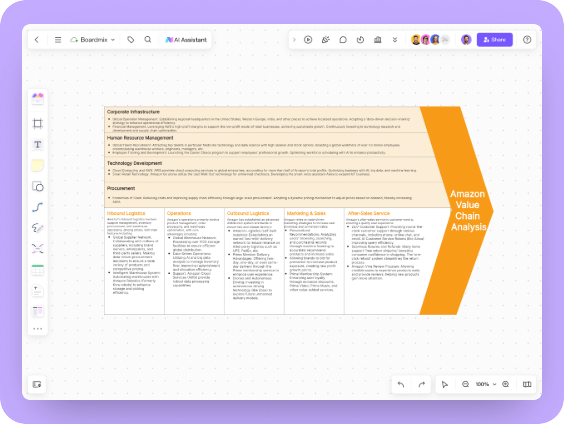Screen dimensions: 564x424
Task: Open the search magnifier
Action: (148, 40)
